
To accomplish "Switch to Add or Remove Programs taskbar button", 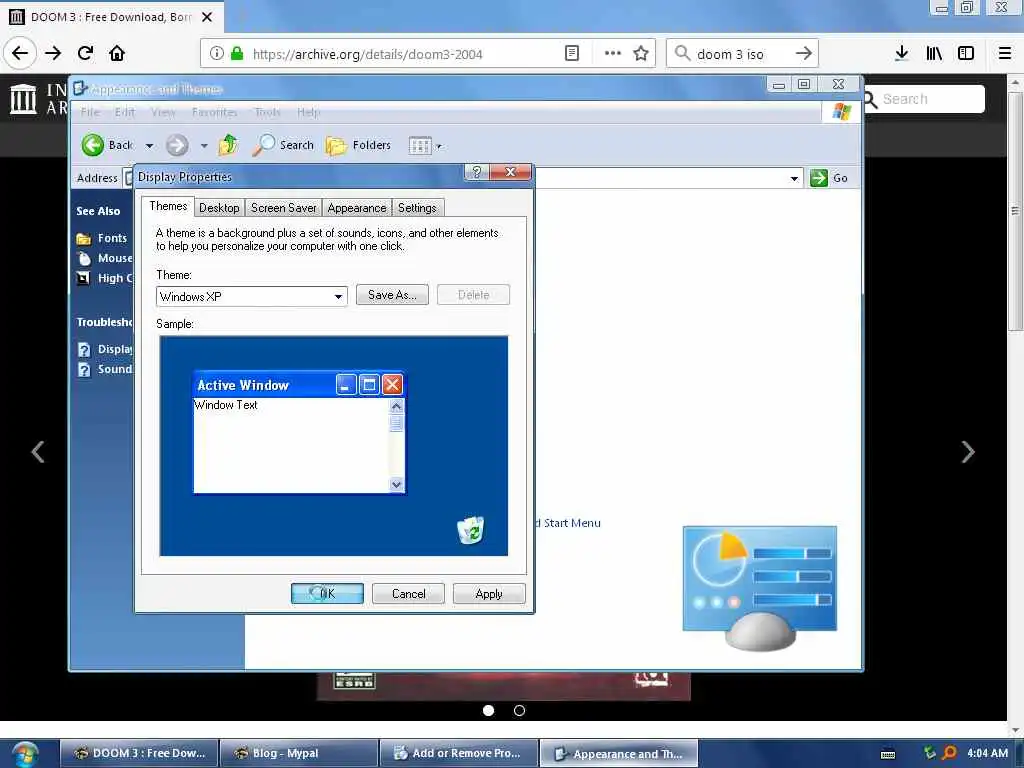I will coord(458,754).
